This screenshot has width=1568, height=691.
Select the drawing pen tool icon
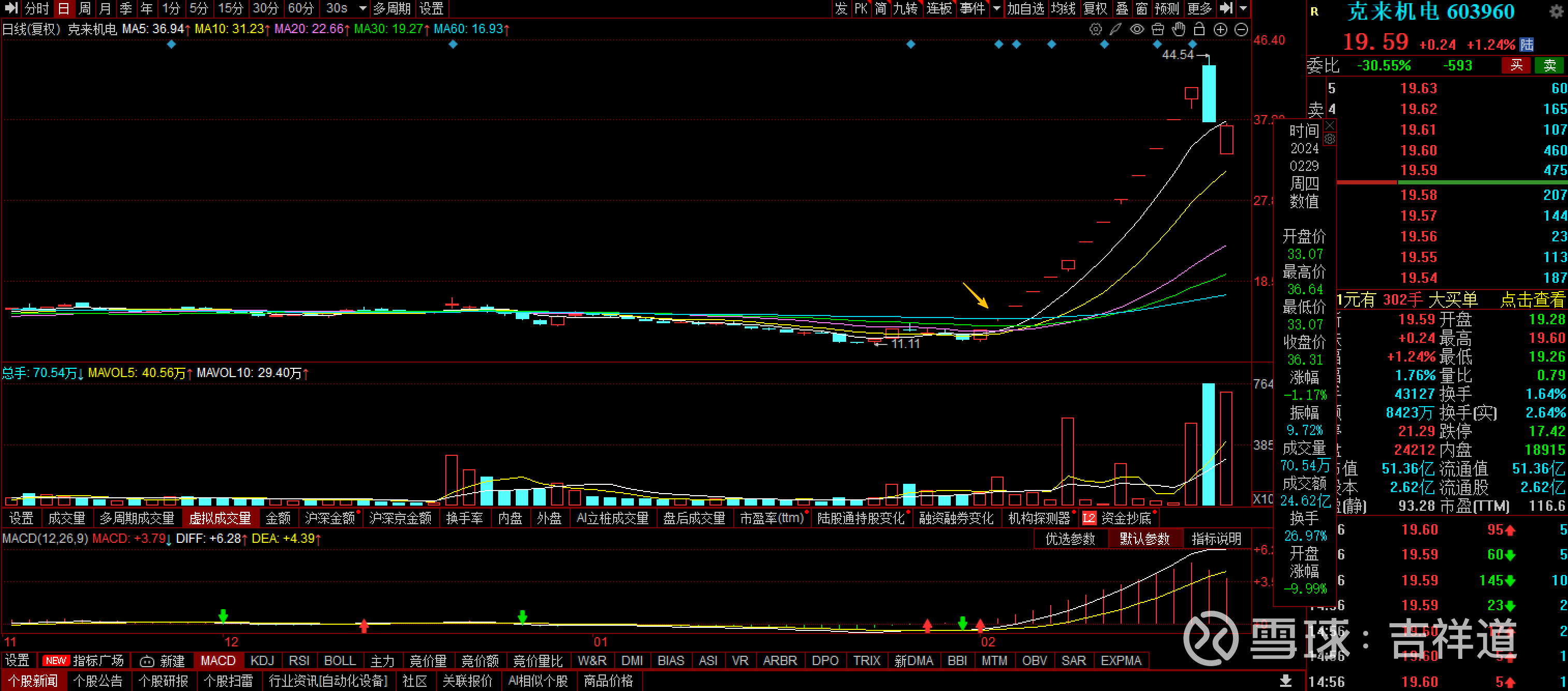click(1116, 29)
